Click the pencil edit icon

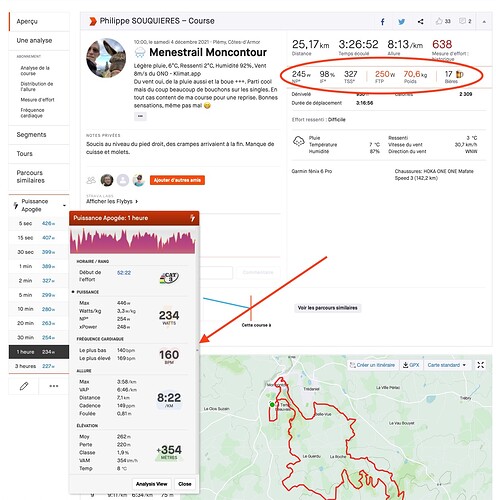coord(24,386)
